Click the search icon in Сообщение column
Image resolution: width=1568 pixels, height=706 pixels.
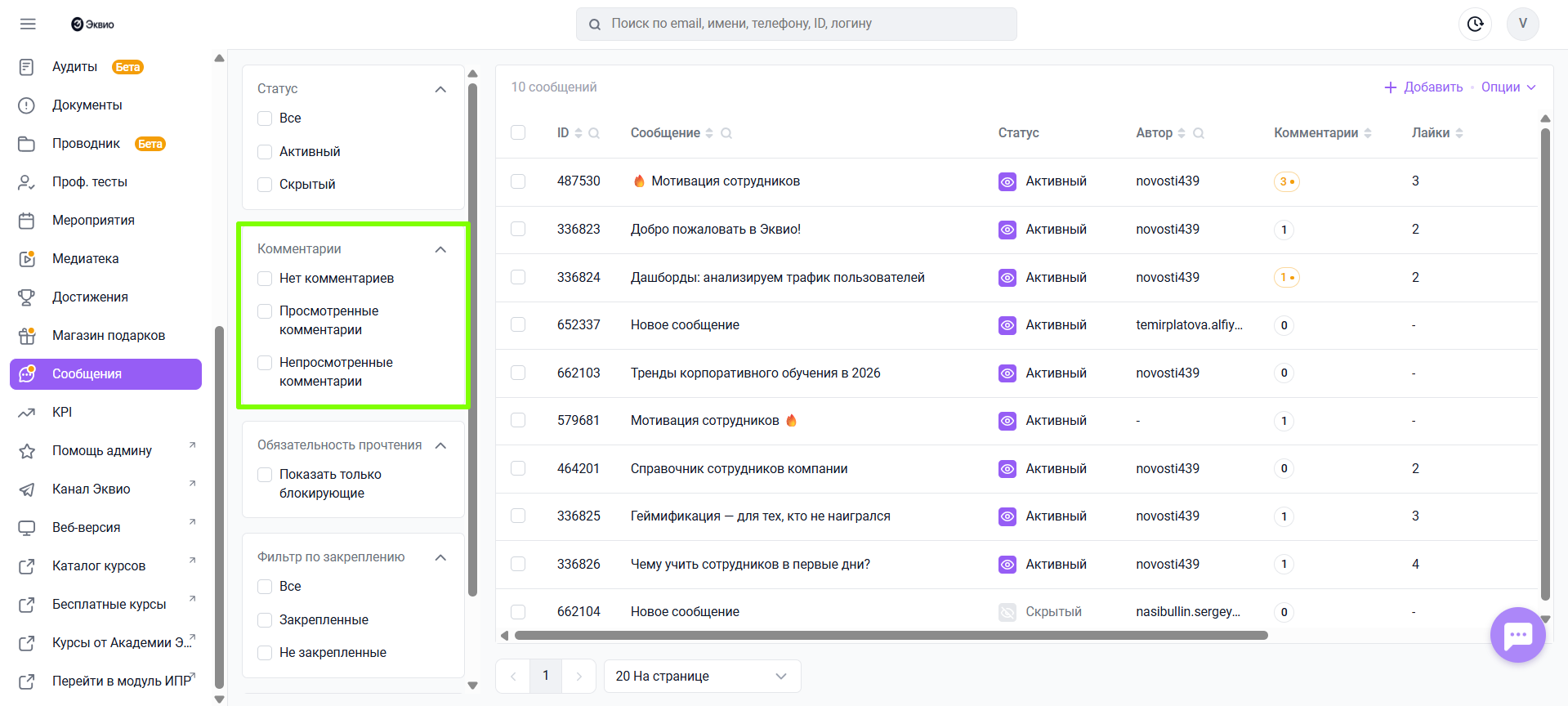[x=726, y=133]
